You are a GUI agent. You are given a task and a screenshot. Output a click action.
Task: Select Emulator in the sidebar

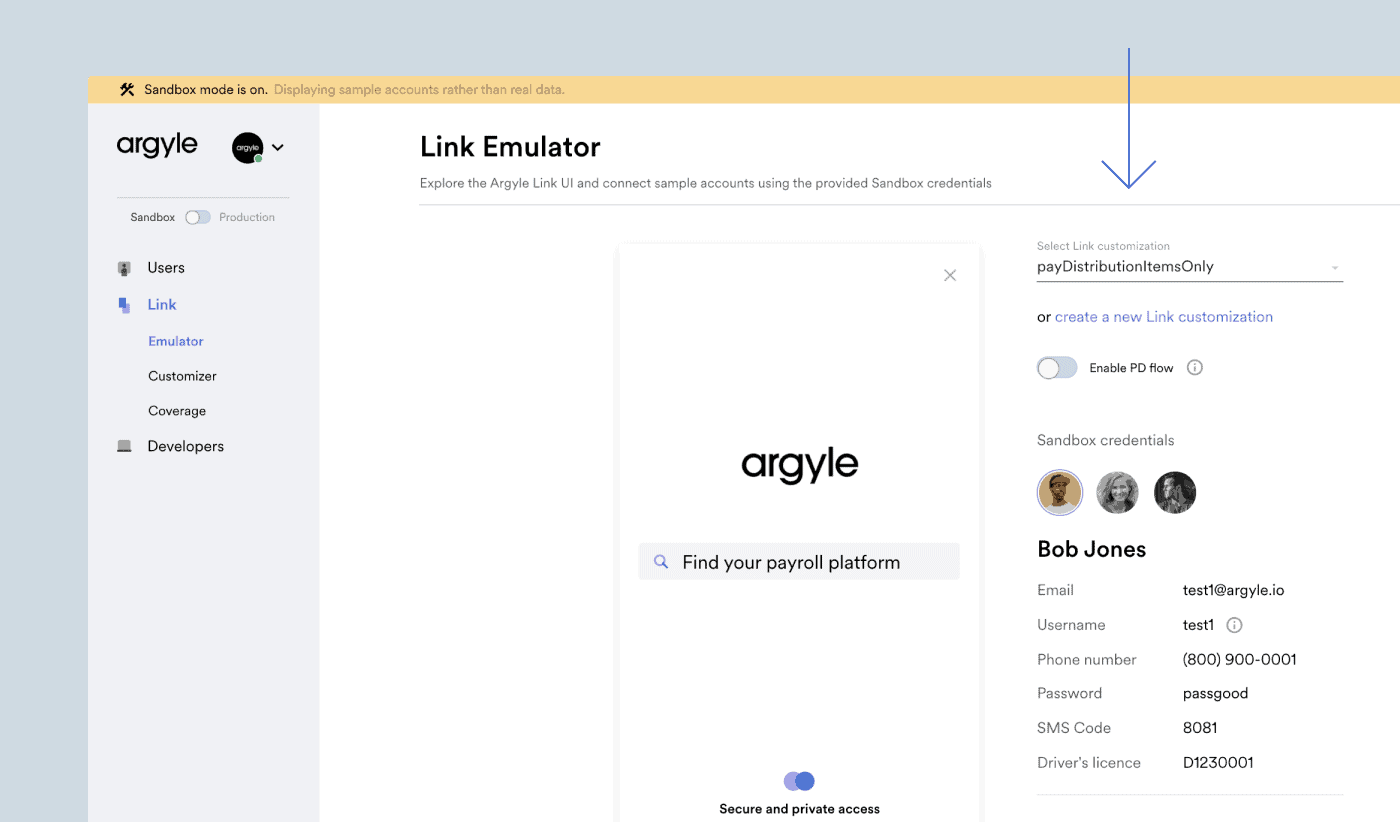tap(176, 341)
